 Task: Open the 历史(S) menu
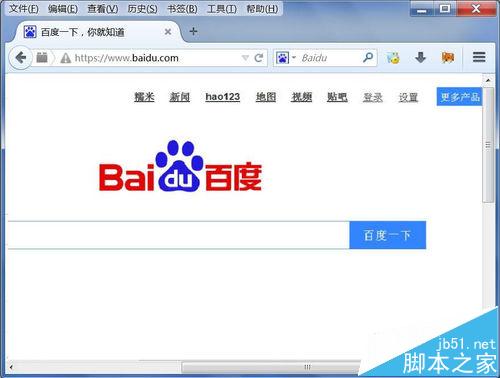(142, 9)
